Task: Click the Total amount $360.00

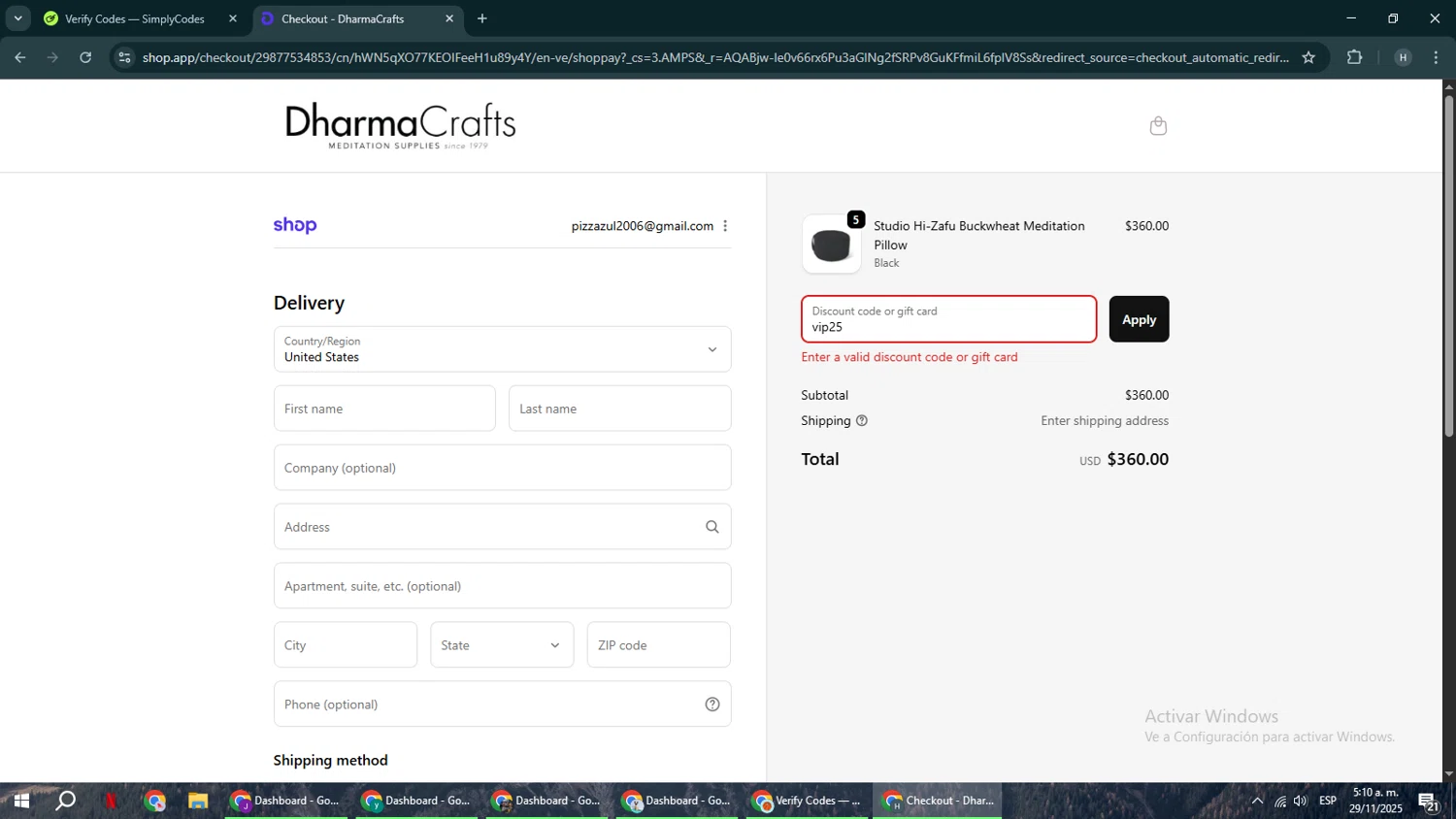Action: tap(1138, 459)
